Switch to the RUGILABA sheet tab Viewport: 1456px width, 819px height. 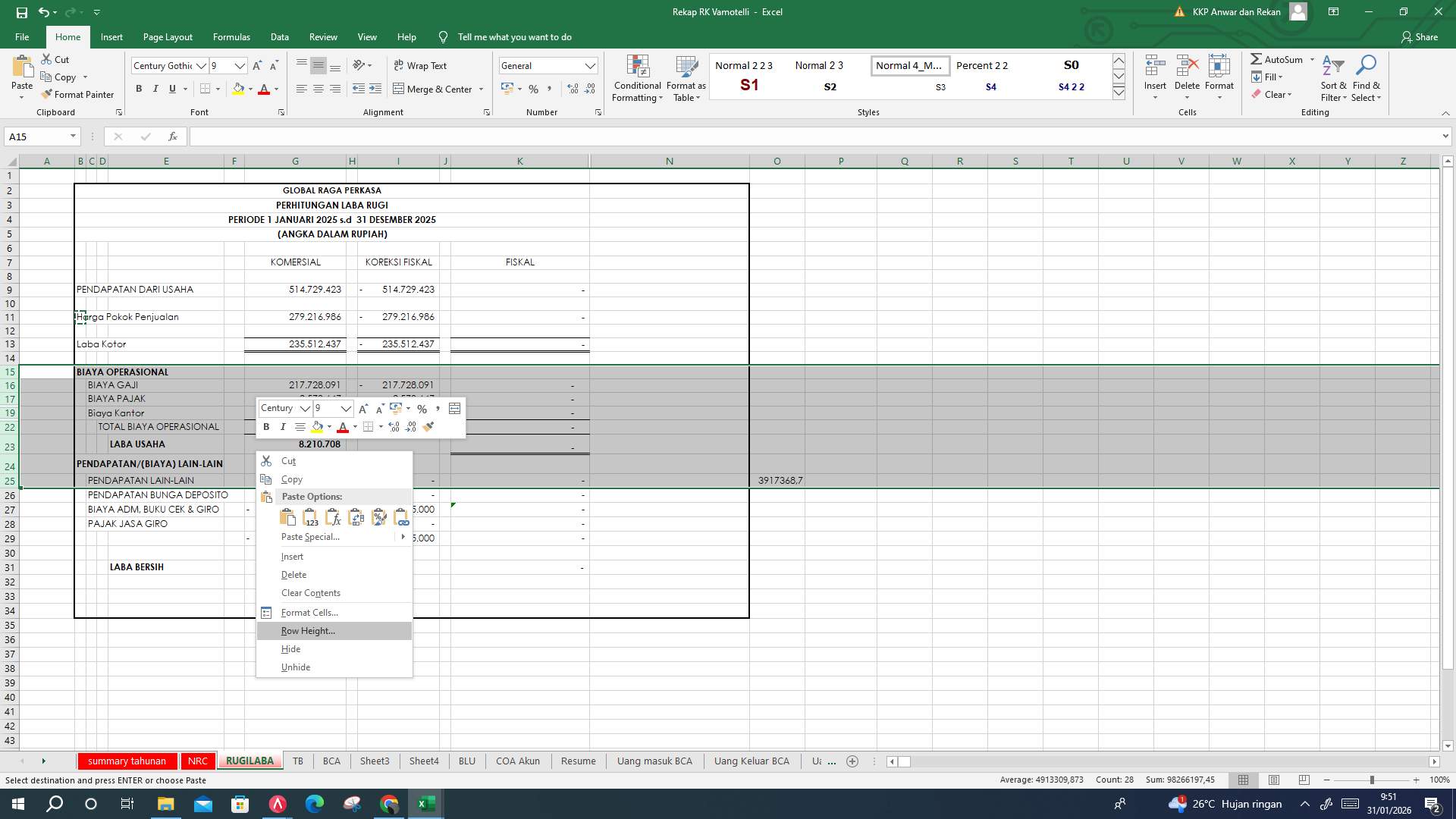(249, 761)
